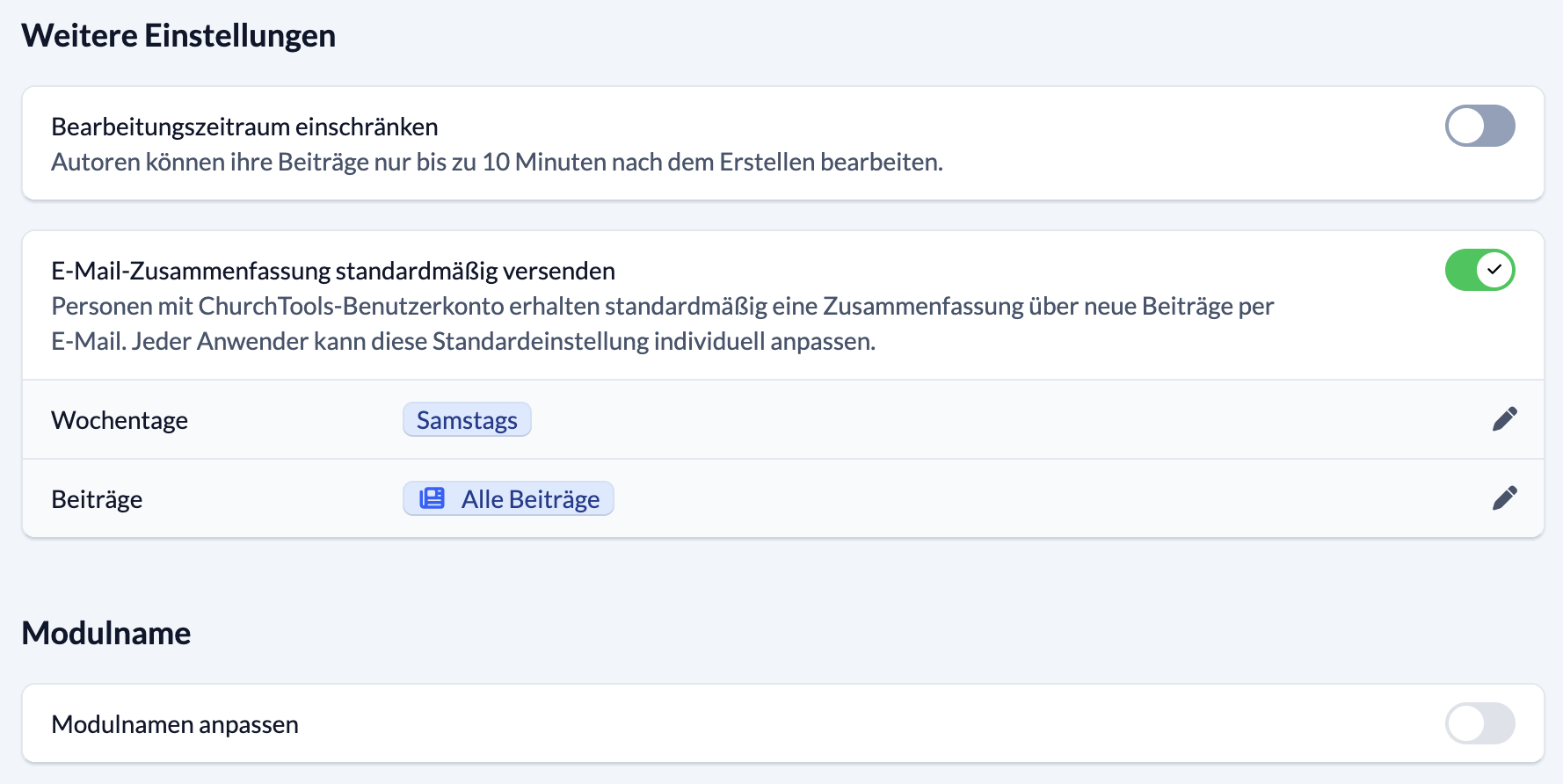Click the Modulnamen anpassen label text
Image resolution: width=1563 pixels, height=784 pixels.
coord(175,724)
